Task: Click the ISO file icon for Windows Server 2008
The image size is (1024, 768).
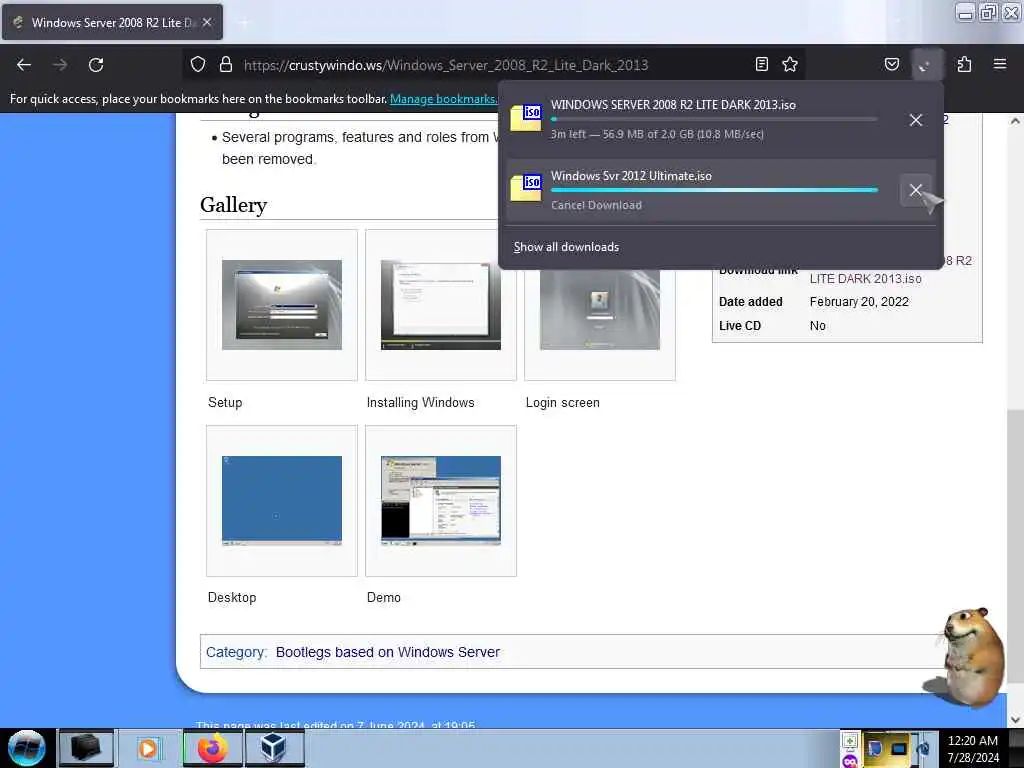Action: 526,118
